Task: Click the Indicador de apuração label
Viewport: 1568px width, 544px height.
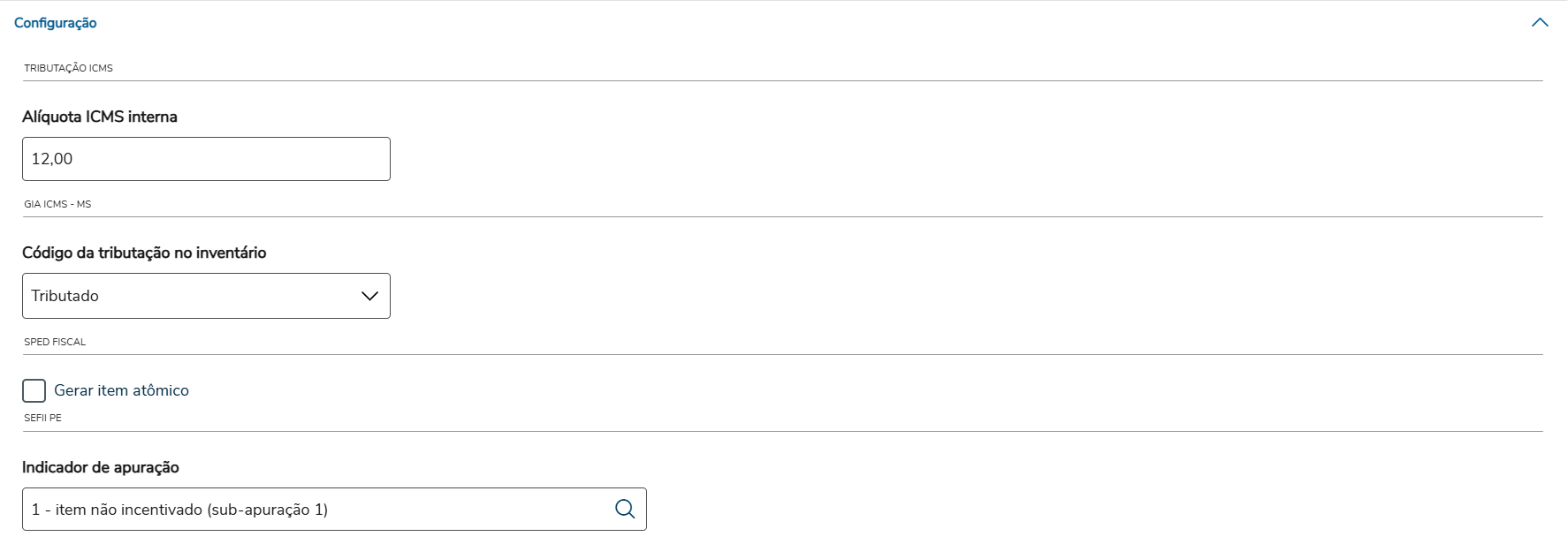Action: [101, 467]
